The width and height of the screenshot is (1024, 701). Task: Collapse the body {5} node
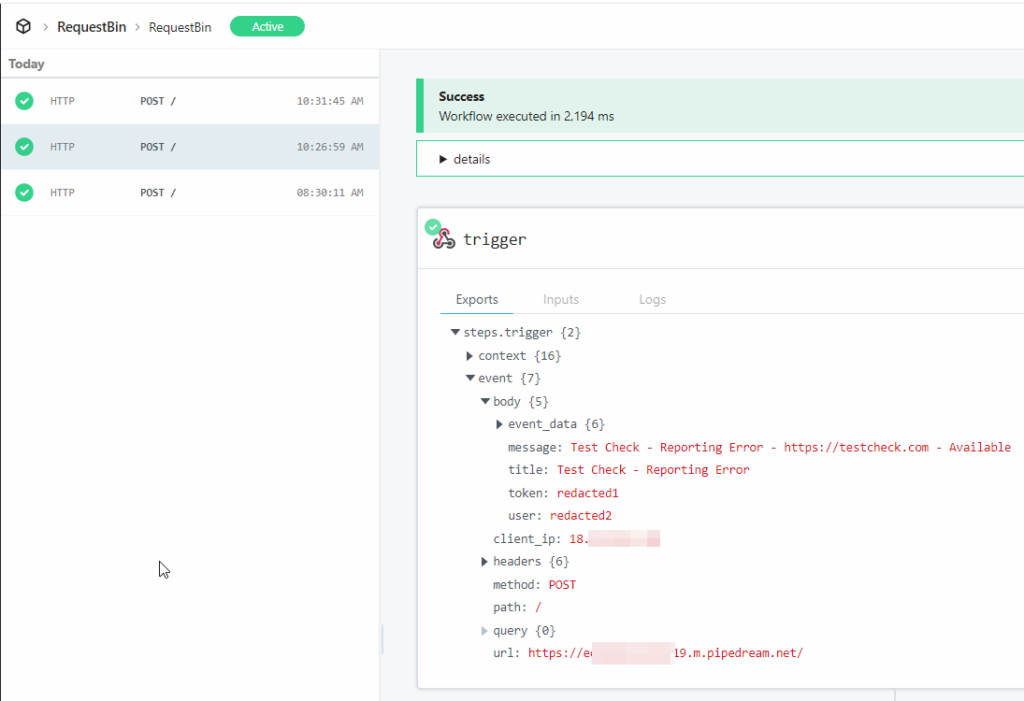[x=485, y=400]
